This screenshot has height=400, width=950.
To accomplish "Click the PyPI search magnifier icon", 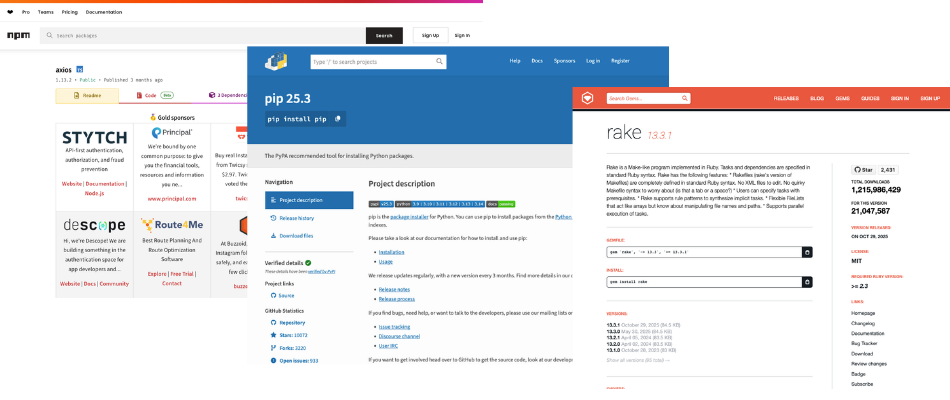I will click(439, 61).
